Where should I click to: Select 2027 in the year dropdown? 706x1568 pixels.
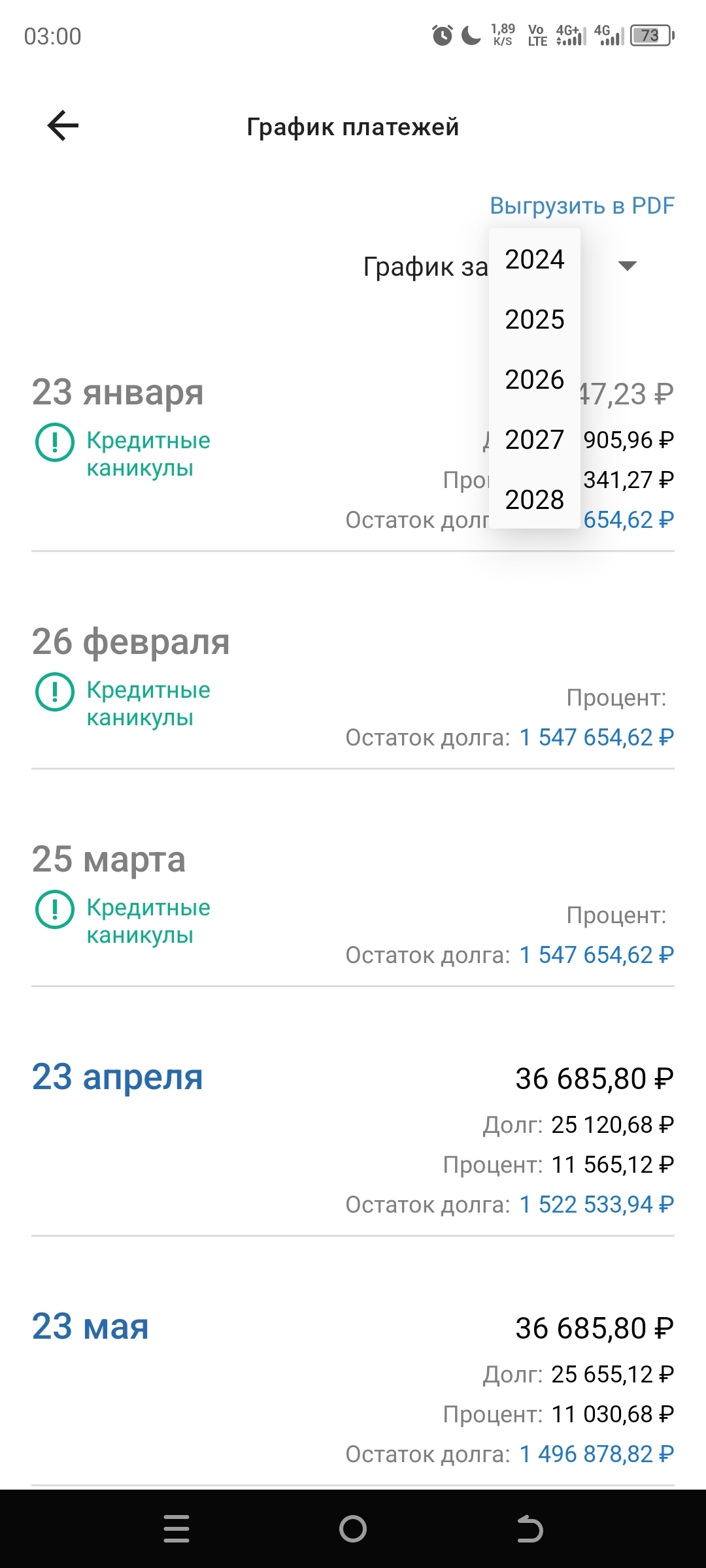(x=534, y=440)
